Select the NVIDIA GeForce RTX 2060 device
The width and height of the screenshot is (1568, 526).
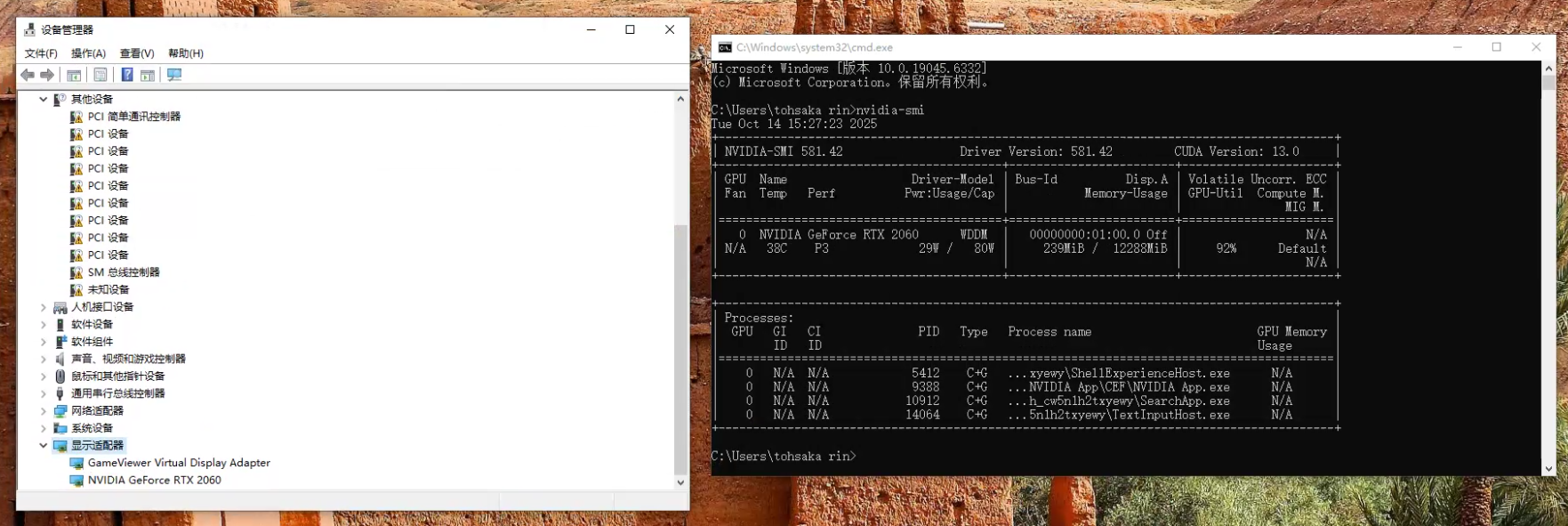click(154, 481)
